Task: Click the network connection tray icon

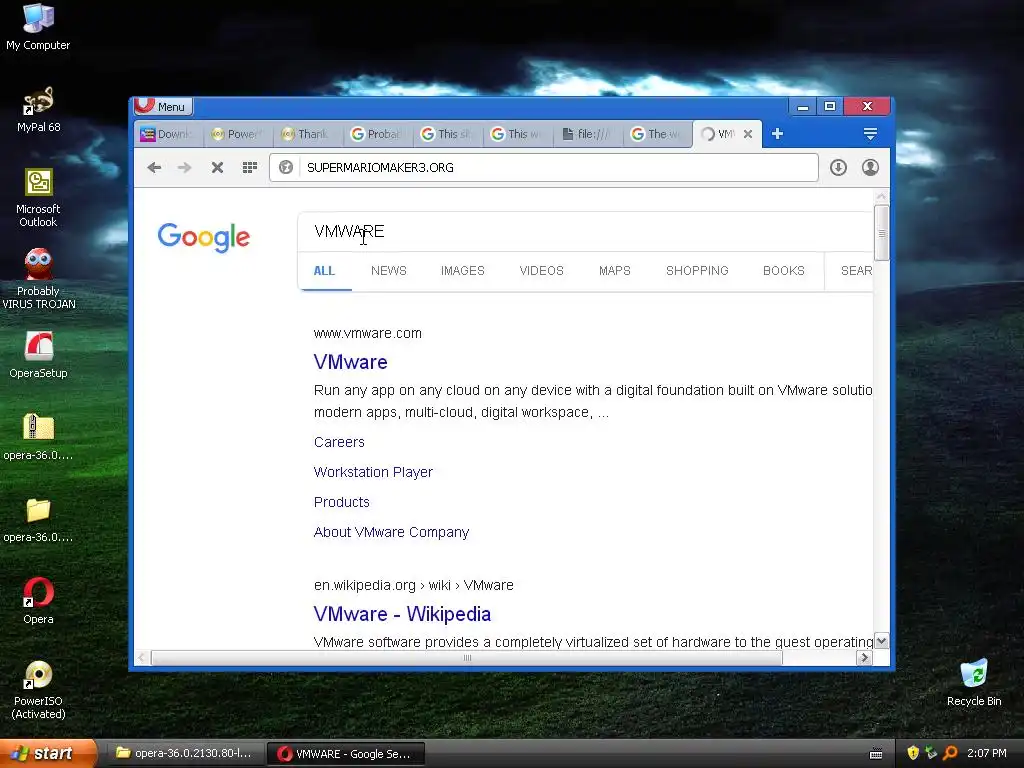Action: coord(931,754)
